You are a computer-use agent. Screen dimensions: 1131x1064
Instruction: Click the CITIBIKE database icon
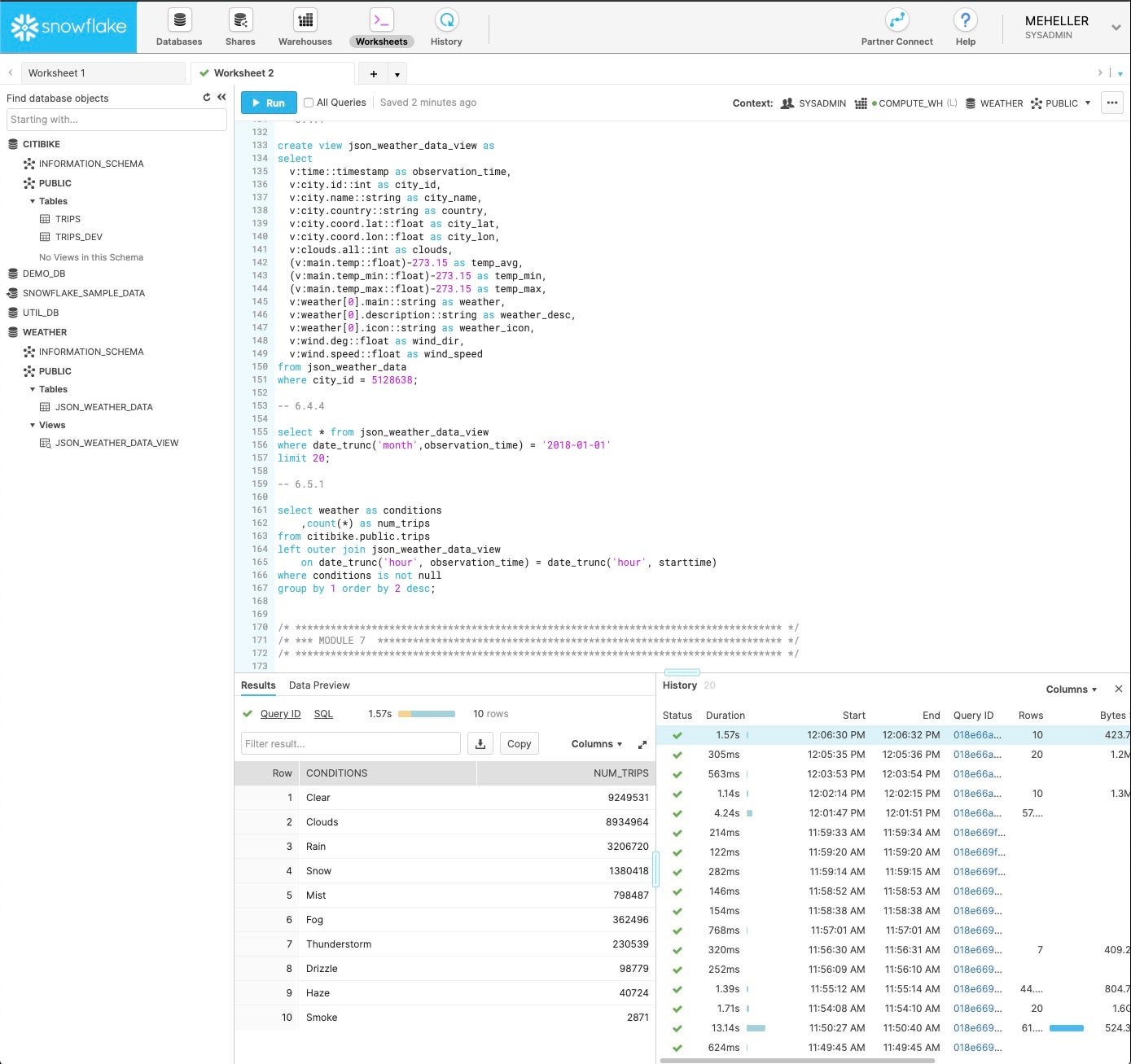[x=13, y=144]
